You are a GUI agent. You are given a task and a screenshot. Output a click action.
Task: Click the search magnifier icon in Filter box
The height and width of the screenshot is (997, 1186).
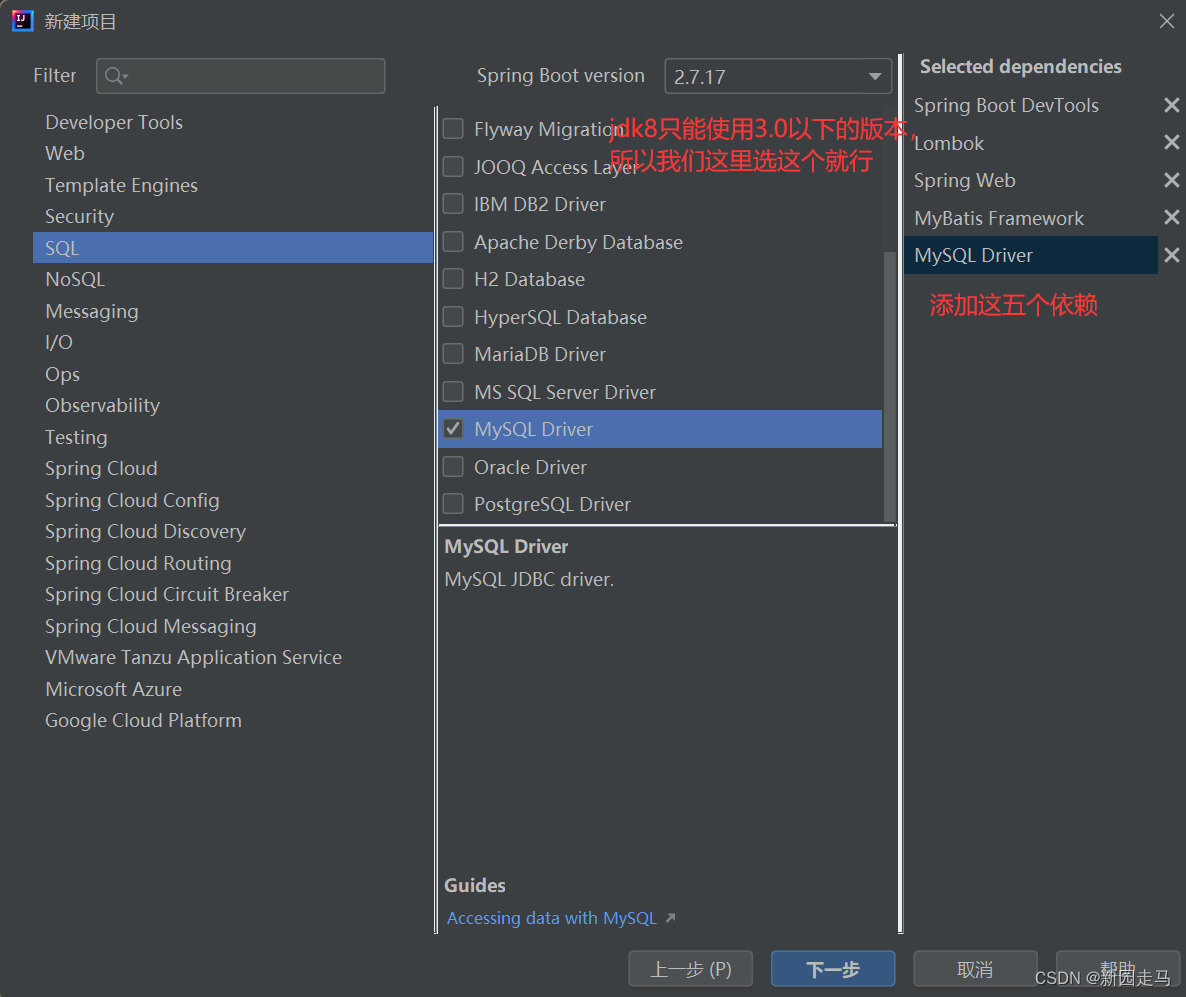115,76
